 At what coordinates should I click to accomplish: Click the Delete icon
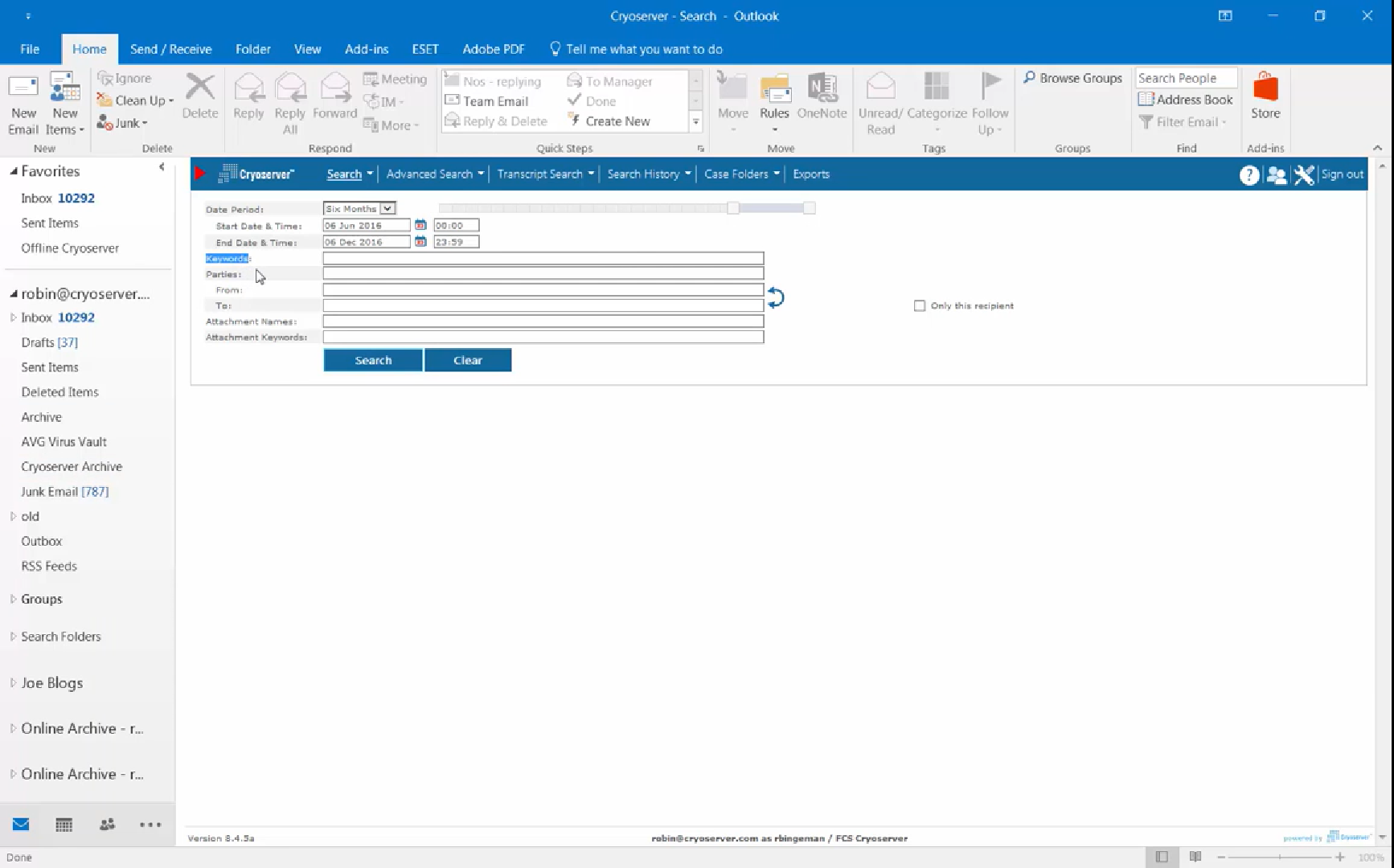pos(199,96)
